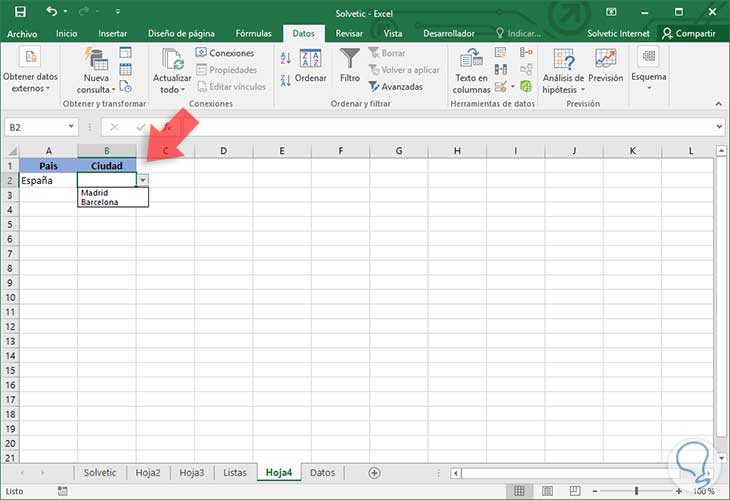Select Barcelona from the dropdown list
The width and height of the screenshot is (730, 500).
coord(99,202)
